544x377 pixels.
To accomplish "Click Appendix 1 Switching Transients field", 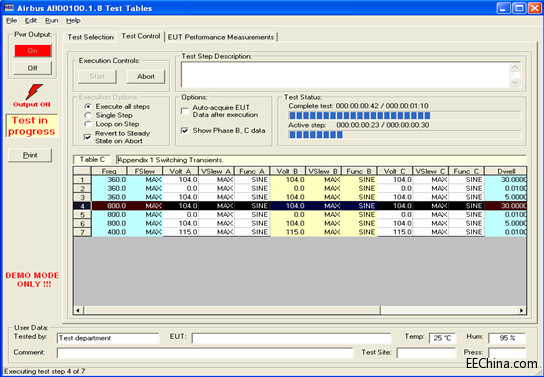I will pos(321,160).
